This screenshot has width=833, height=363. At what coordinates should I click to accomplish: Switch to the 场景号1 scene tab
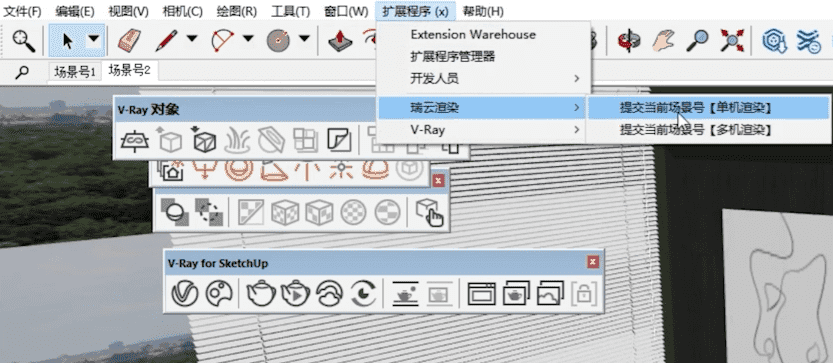point(75,72)
